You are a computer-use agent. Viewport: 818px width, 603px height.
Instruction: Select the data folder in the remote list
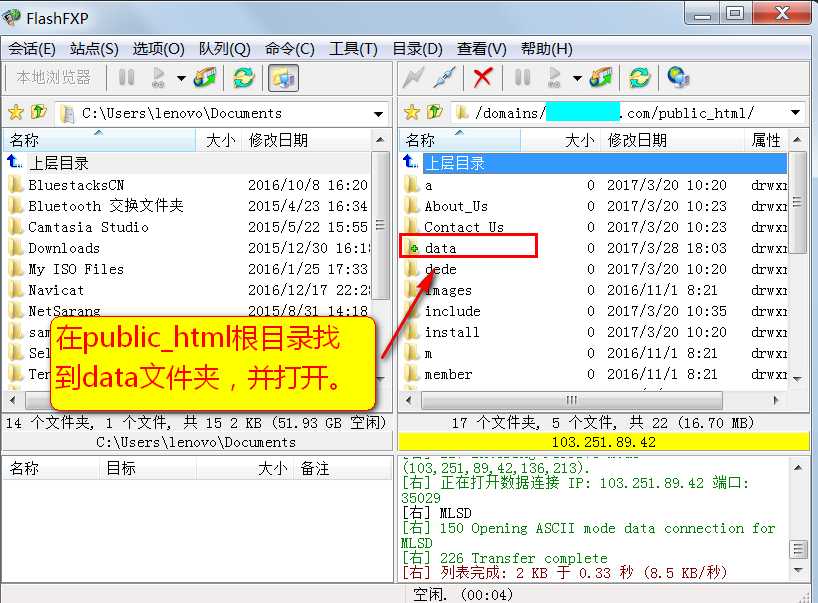440,248
